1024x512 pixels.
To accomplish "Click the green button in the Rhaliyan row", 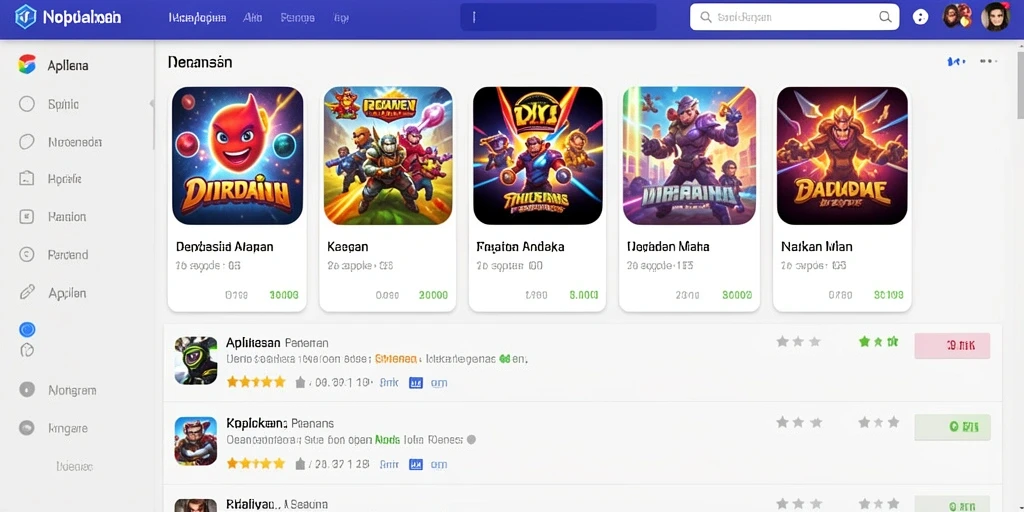I will pos(952,504).
